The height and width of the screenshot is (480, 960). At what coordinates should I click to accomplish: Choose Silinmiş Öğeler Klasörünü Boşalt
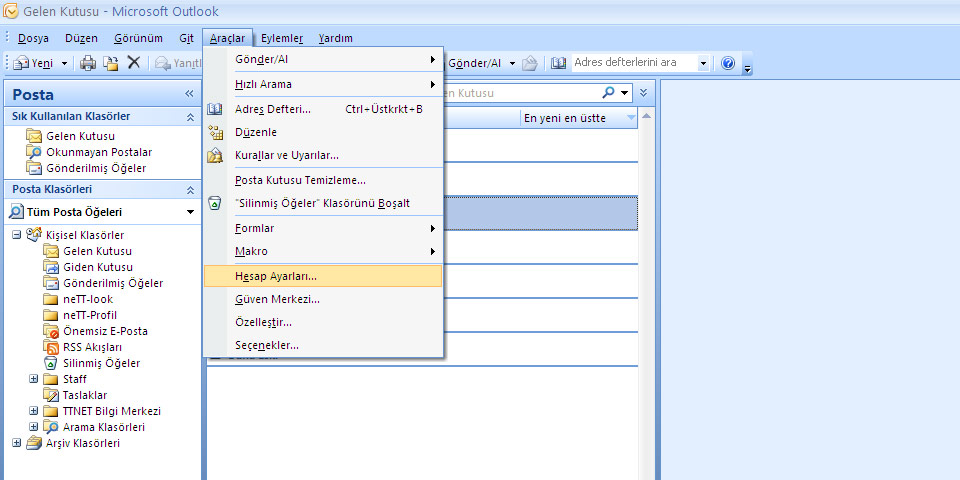coord(323,203)
